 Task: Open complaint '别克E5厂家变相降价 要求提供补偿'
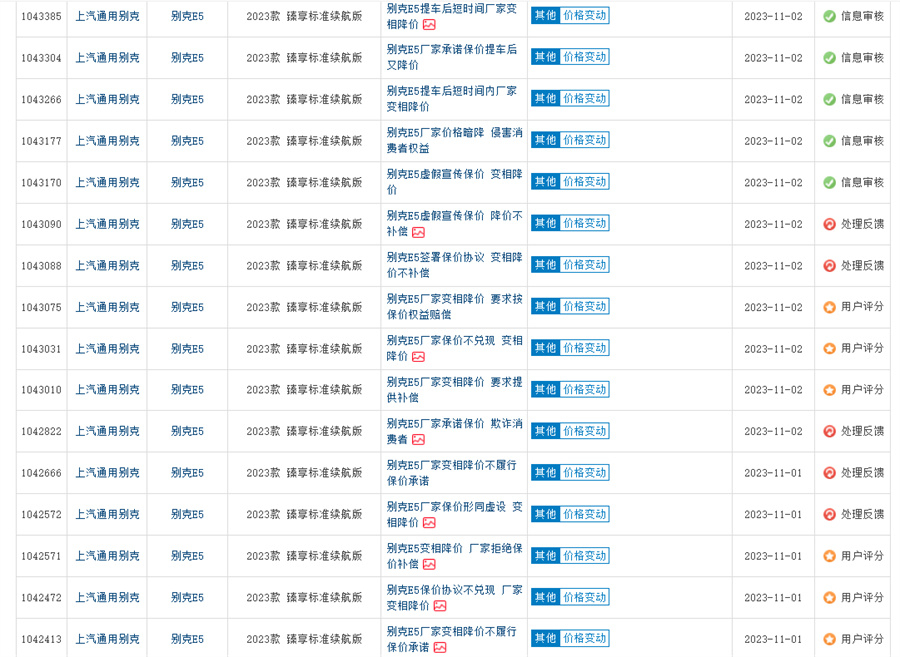(x=455, y=390)
